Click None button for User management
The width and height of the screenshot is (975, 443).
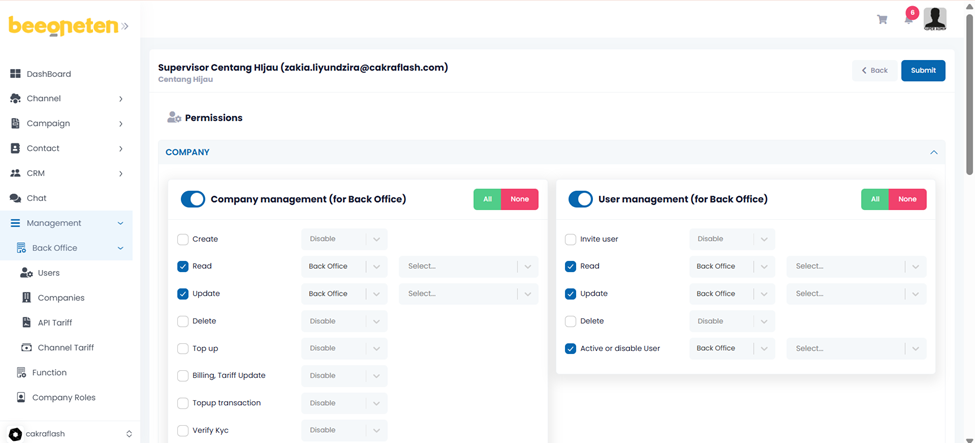(907, 199)
